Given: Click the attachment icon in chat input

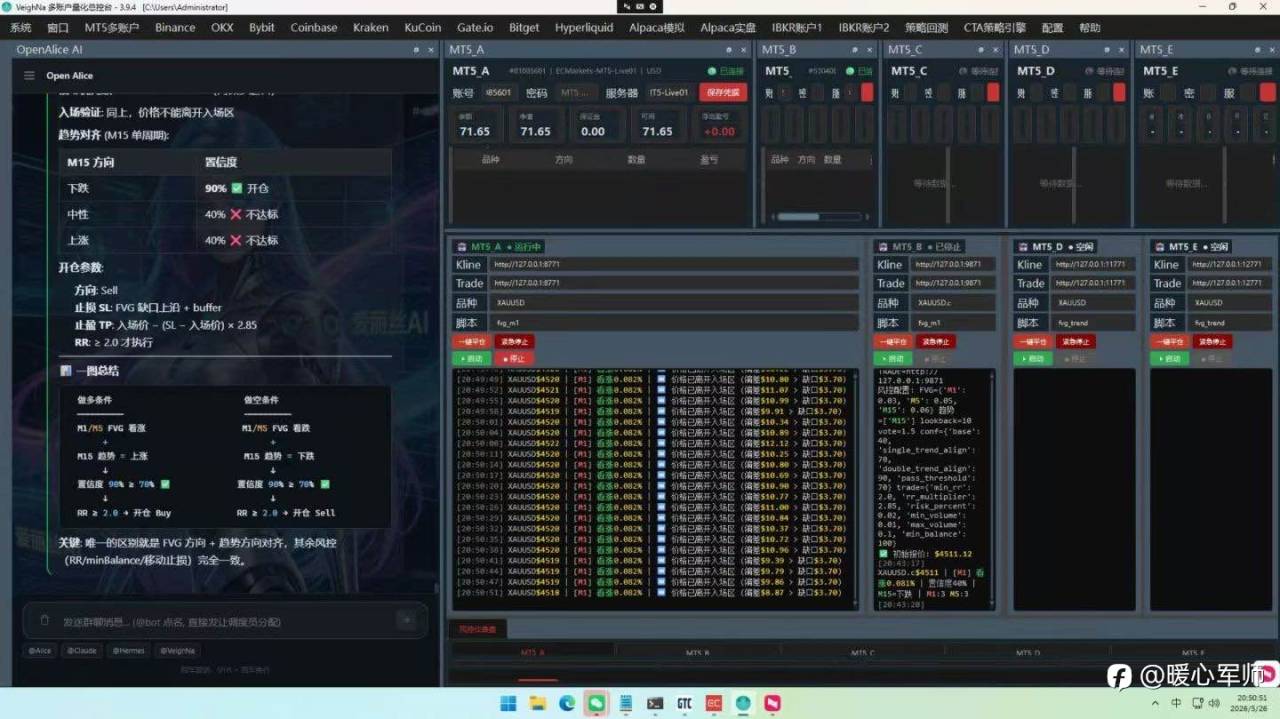Looking at the screenshot, I should tap(44, 620).
